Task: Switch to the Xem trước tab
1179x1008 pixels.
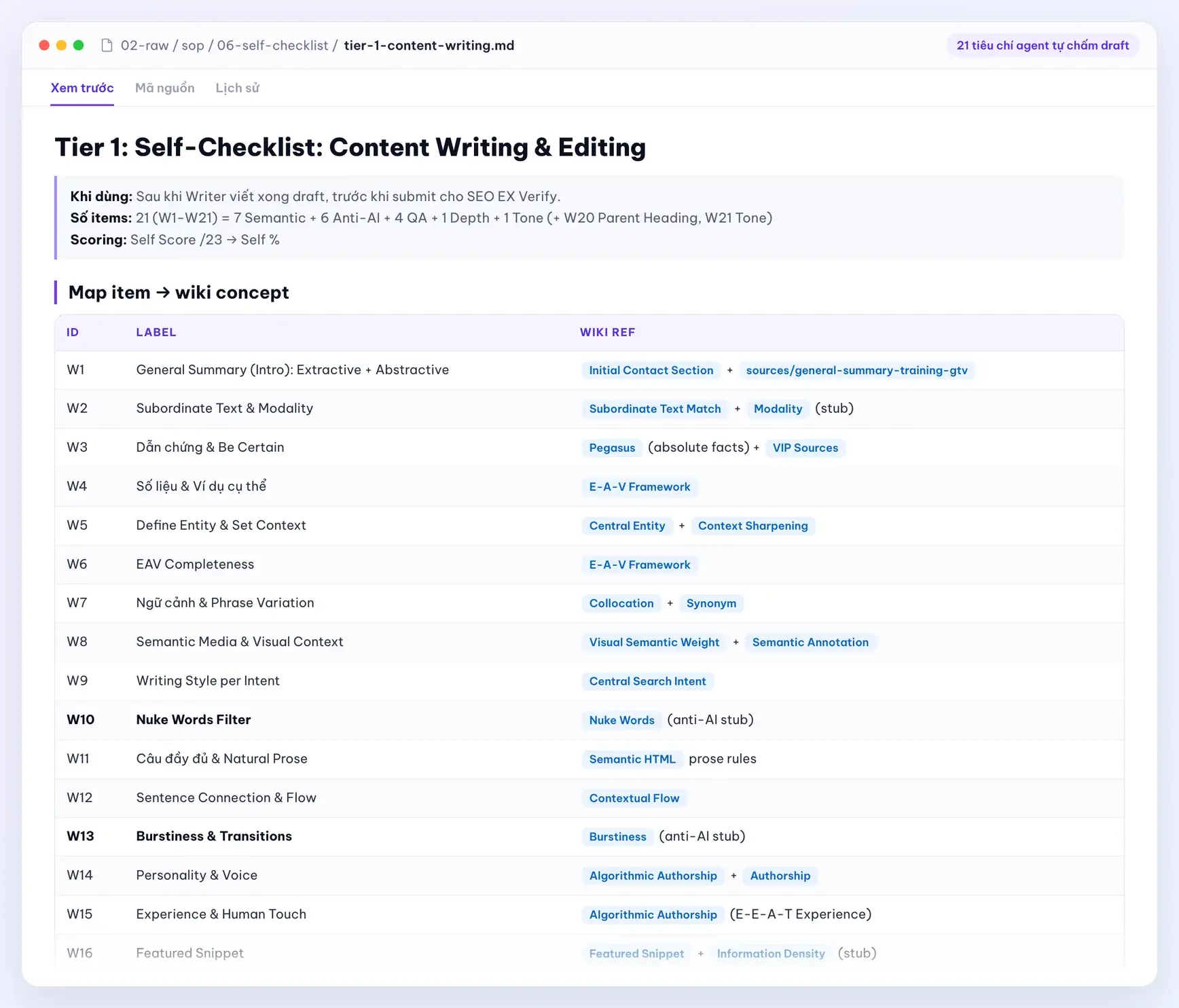Action: pos(82,88)
